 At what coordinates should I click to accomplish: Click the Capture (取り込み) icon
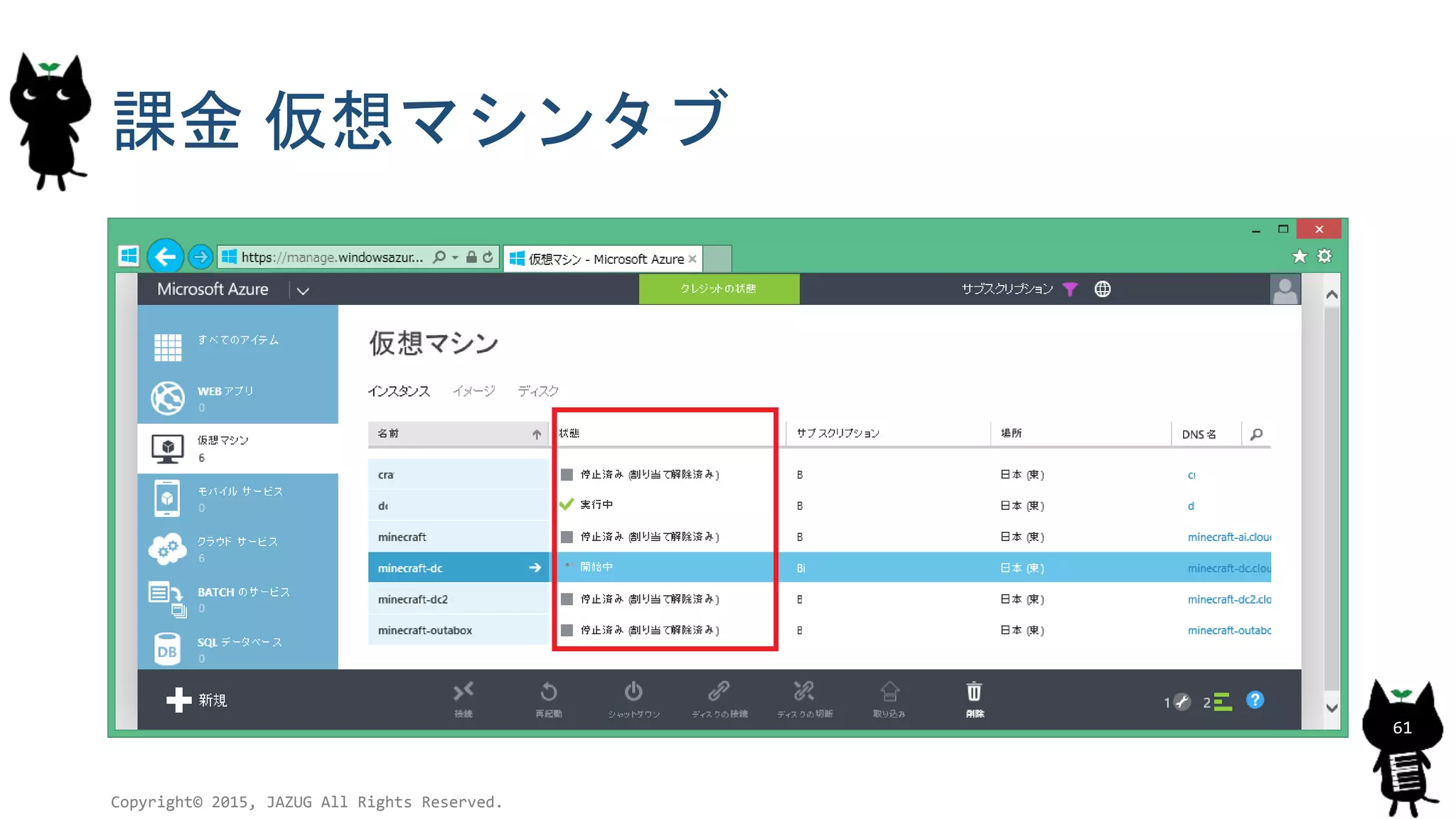[889, 691]
